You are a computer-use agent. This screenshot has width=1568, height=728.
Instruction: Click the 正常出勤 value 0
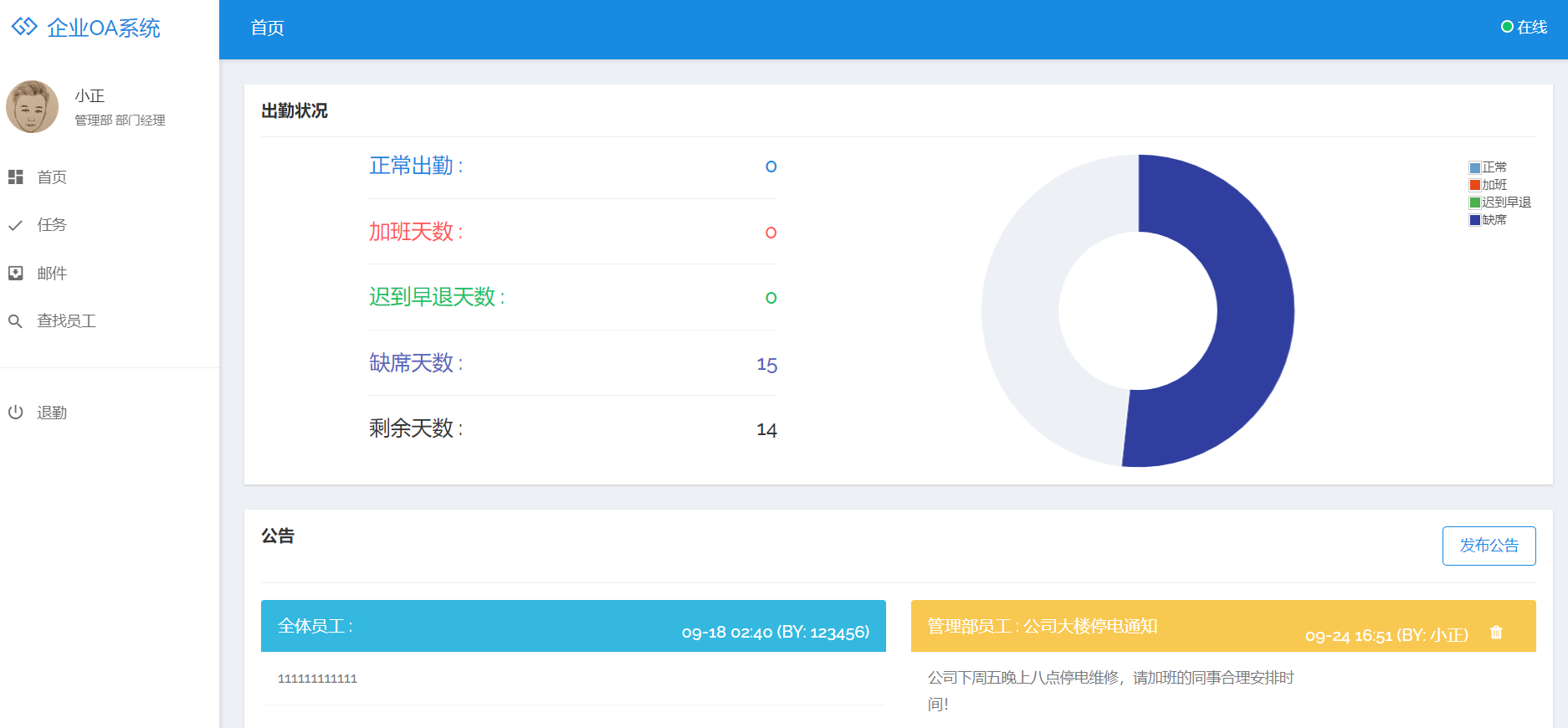(771, 167)
